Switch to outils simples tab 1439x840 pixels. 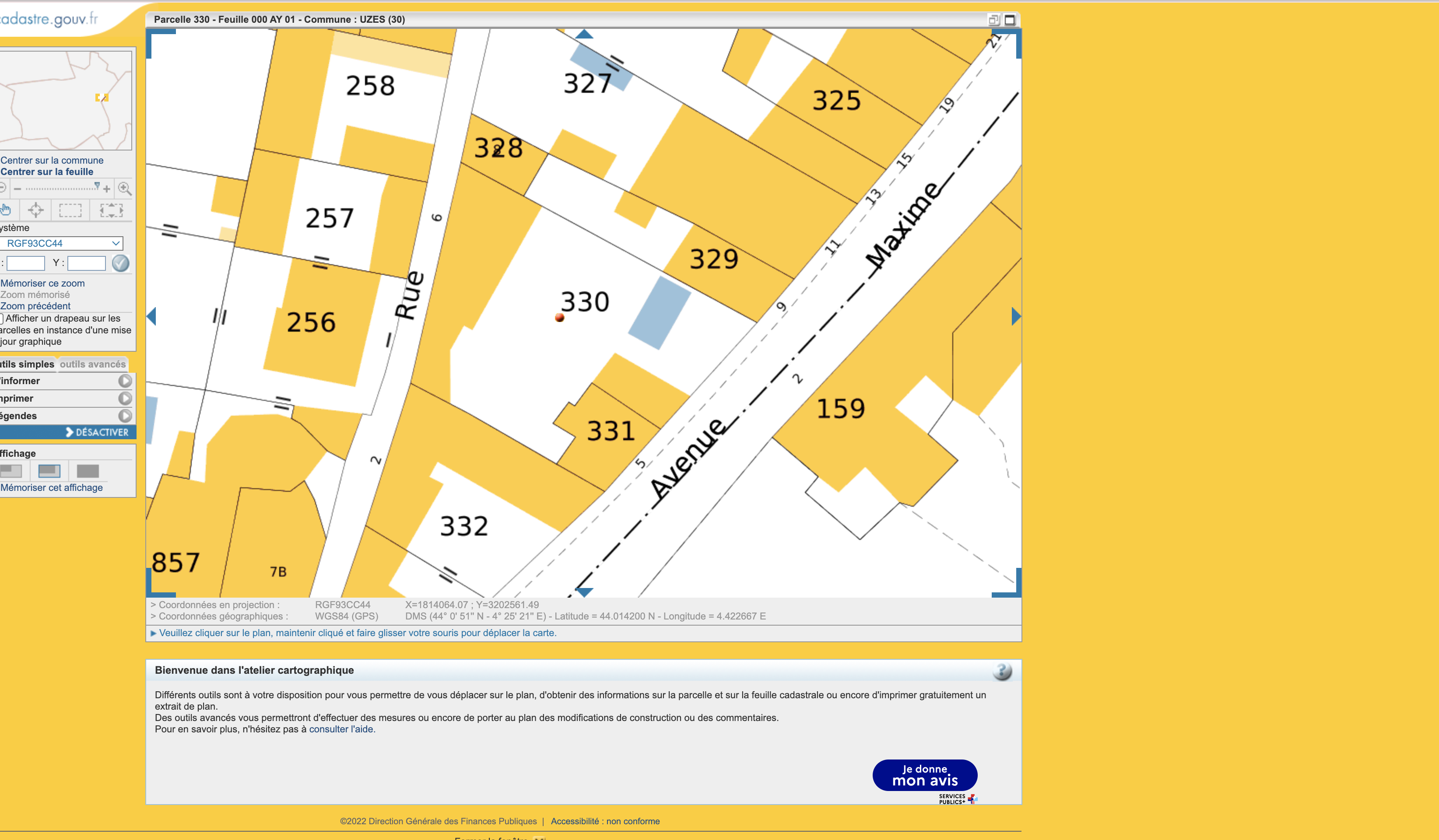(28, 364)
